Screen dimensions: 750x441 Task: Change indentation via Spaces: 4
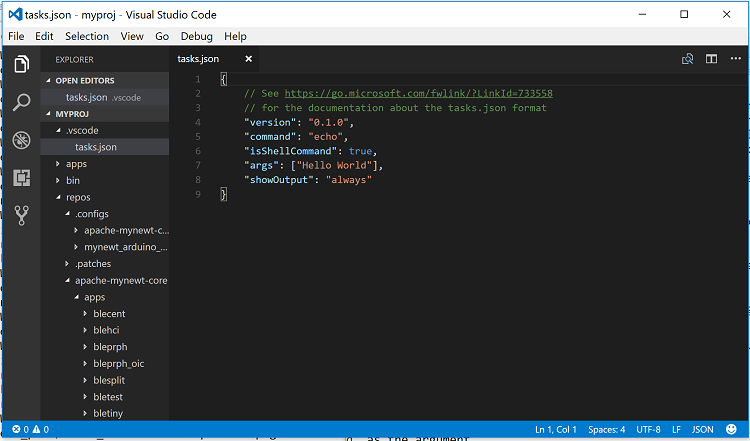tap(607, 429)
